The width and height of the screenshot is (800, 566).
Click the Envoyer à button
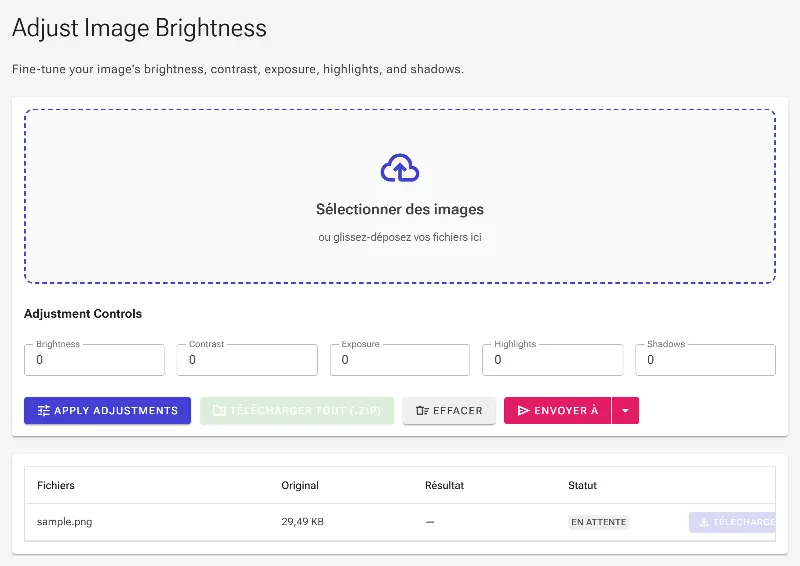[x=558, y=410]
